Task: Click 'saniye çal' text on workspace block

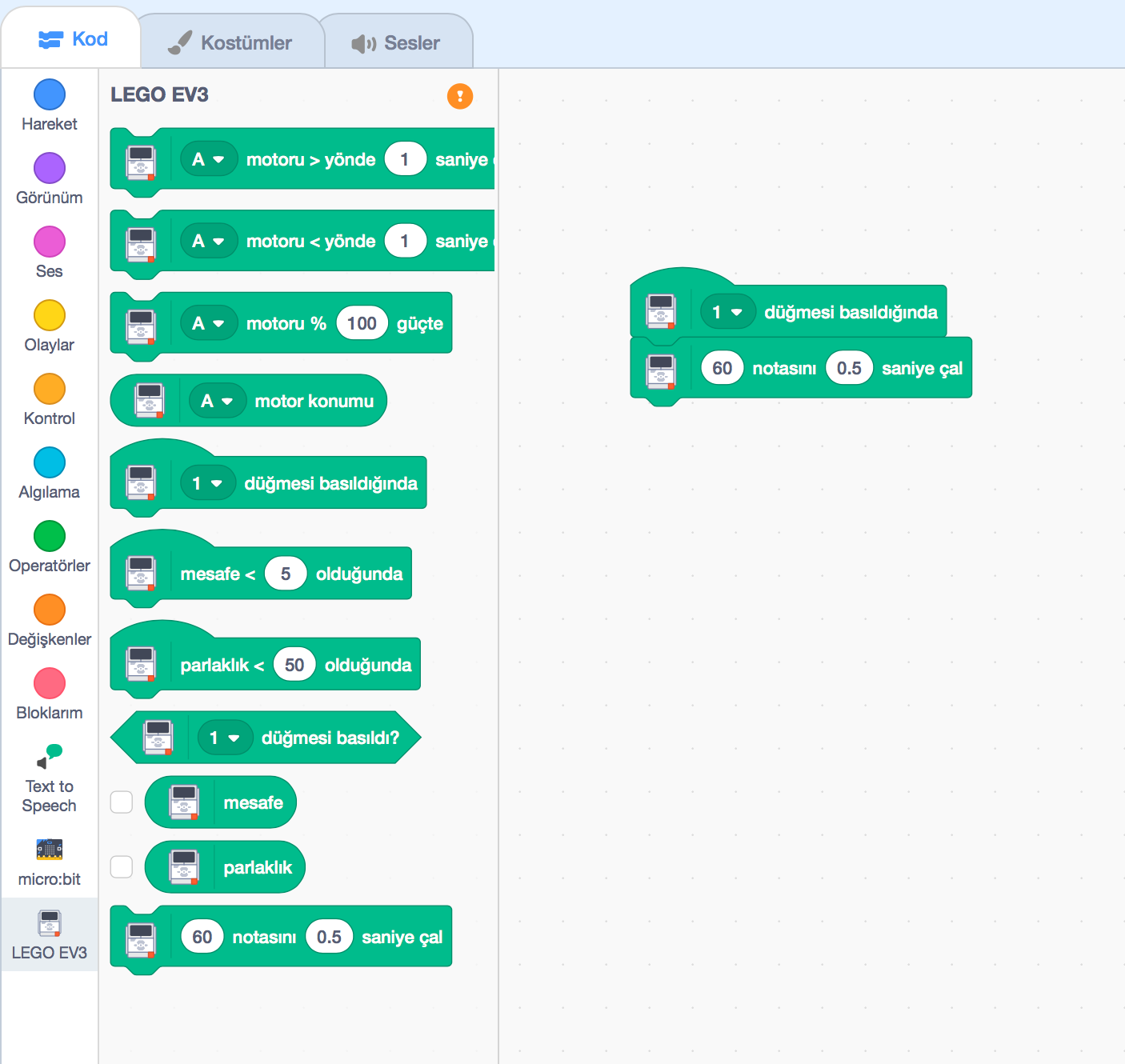Action: [x=922, y=368]
